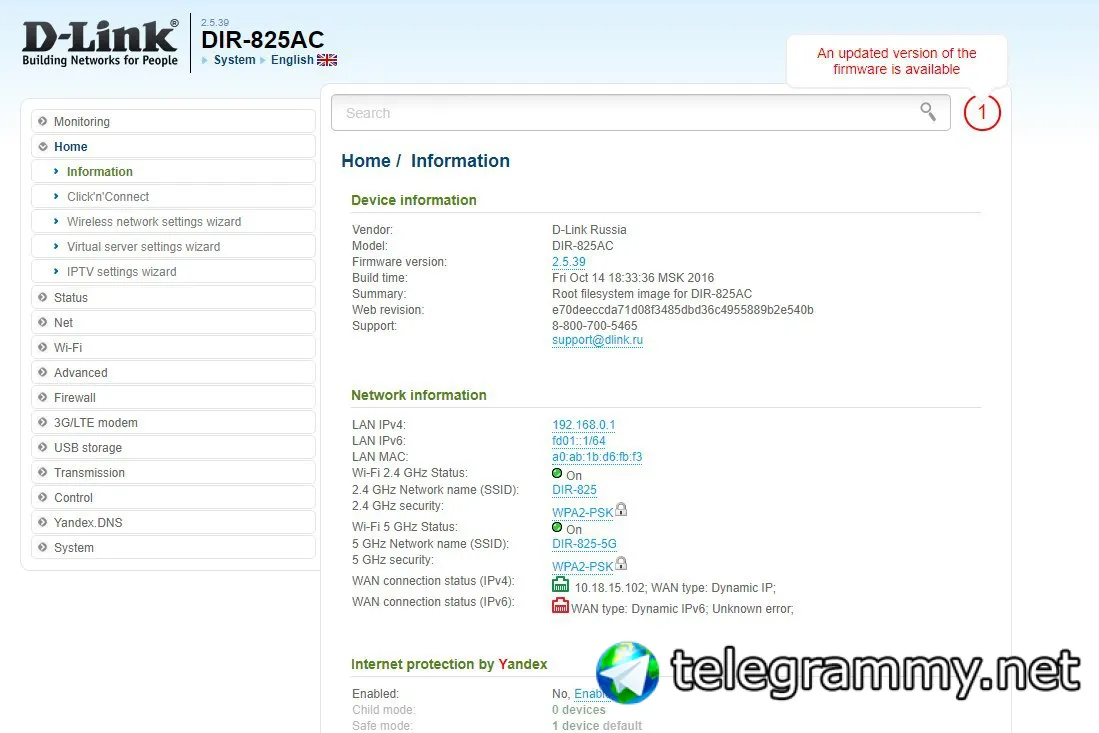Expand the Net menu section
The width and height of the screenshot is (1099, 733).
click(x=173, y=322)
